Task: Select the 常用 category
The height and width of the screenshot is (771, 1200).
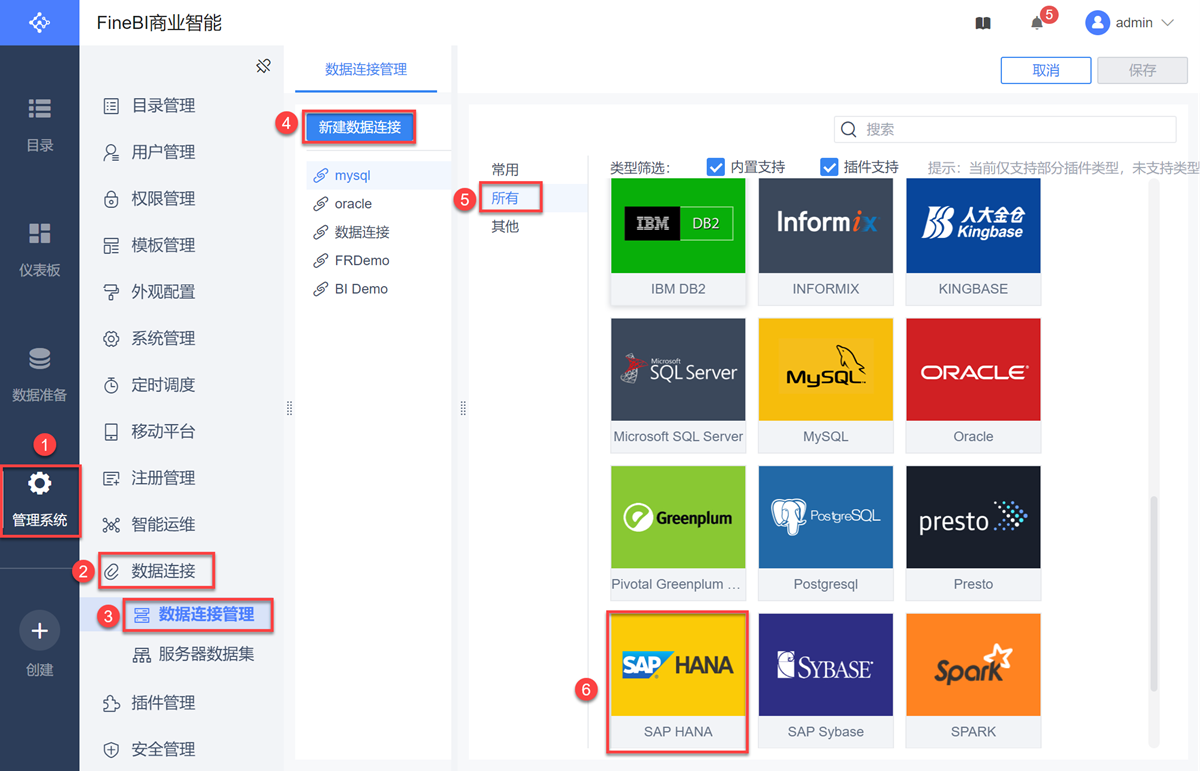Action: coord(505,170)
